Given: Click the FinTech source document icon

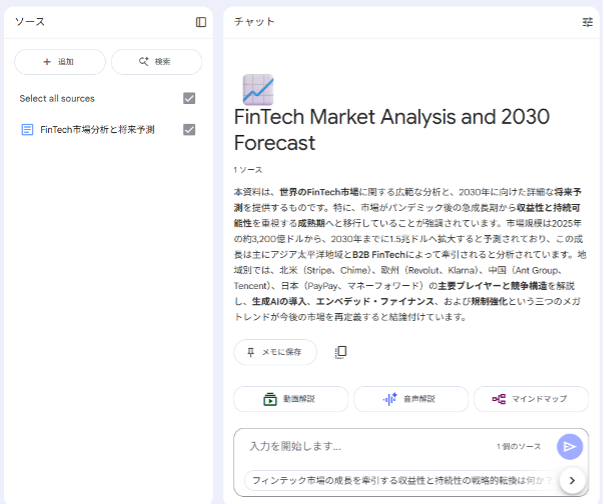Looking at the screenshot, I should coord(27,130).
